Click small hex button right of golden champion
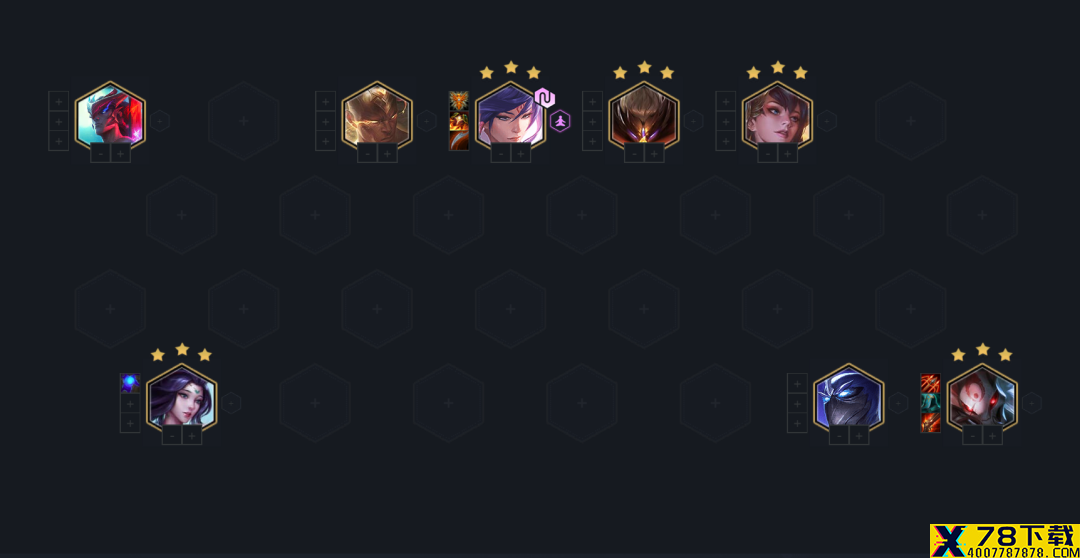This screenshot has height=558, width=1080. point(426,121)
